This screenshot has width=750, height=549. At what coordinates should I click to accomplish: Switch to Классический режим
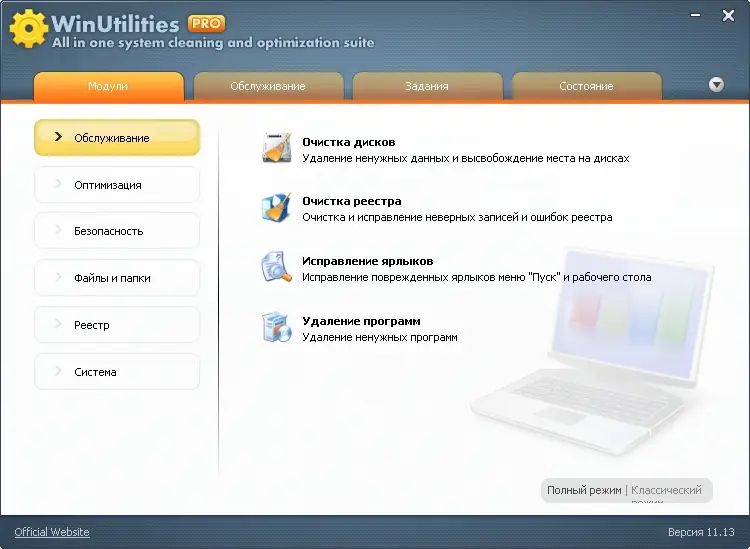tap(666, 492)
